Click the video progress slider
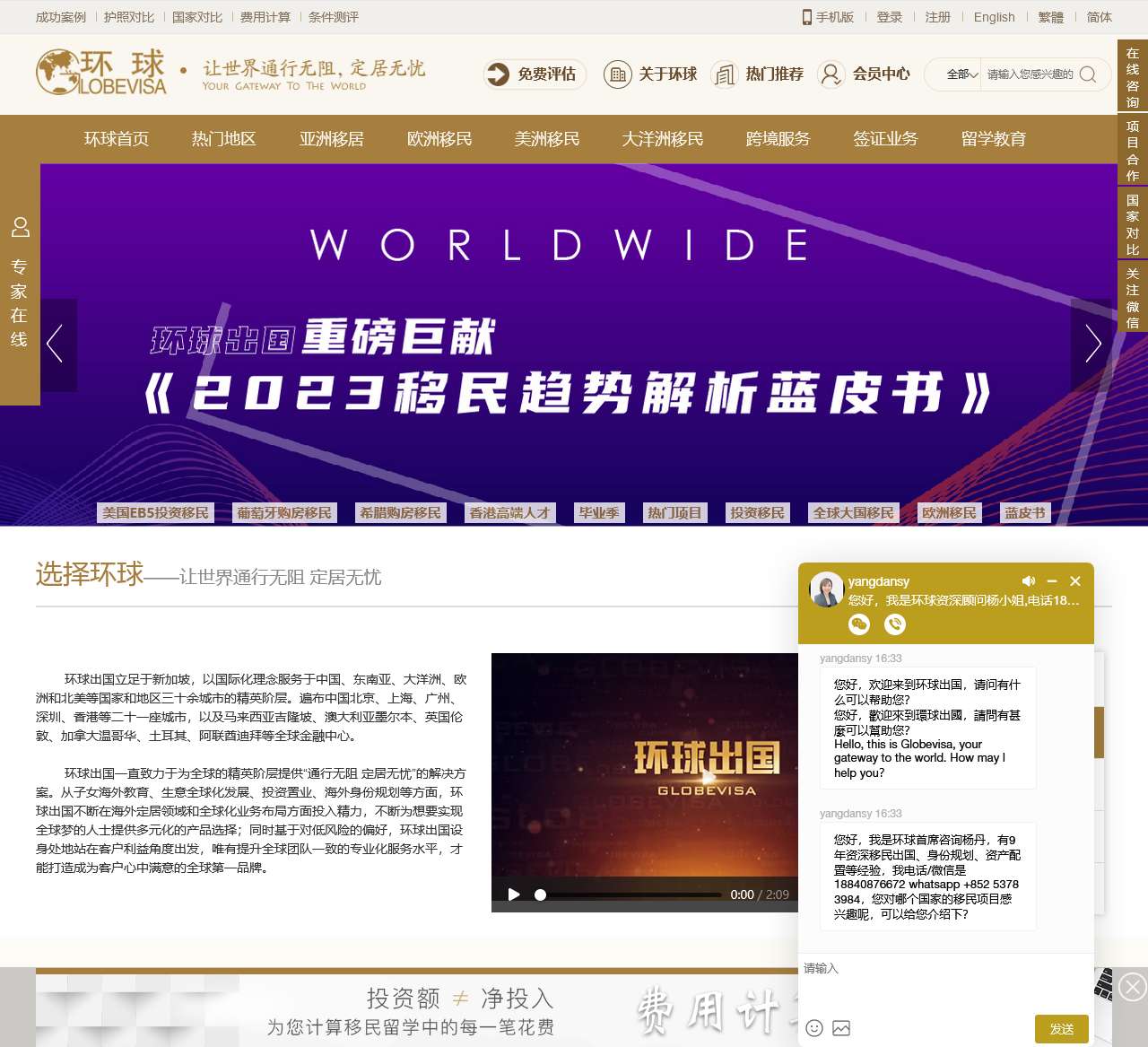Image resolution: width=1148 pixels, height=1047 pixels. point(628,894)
